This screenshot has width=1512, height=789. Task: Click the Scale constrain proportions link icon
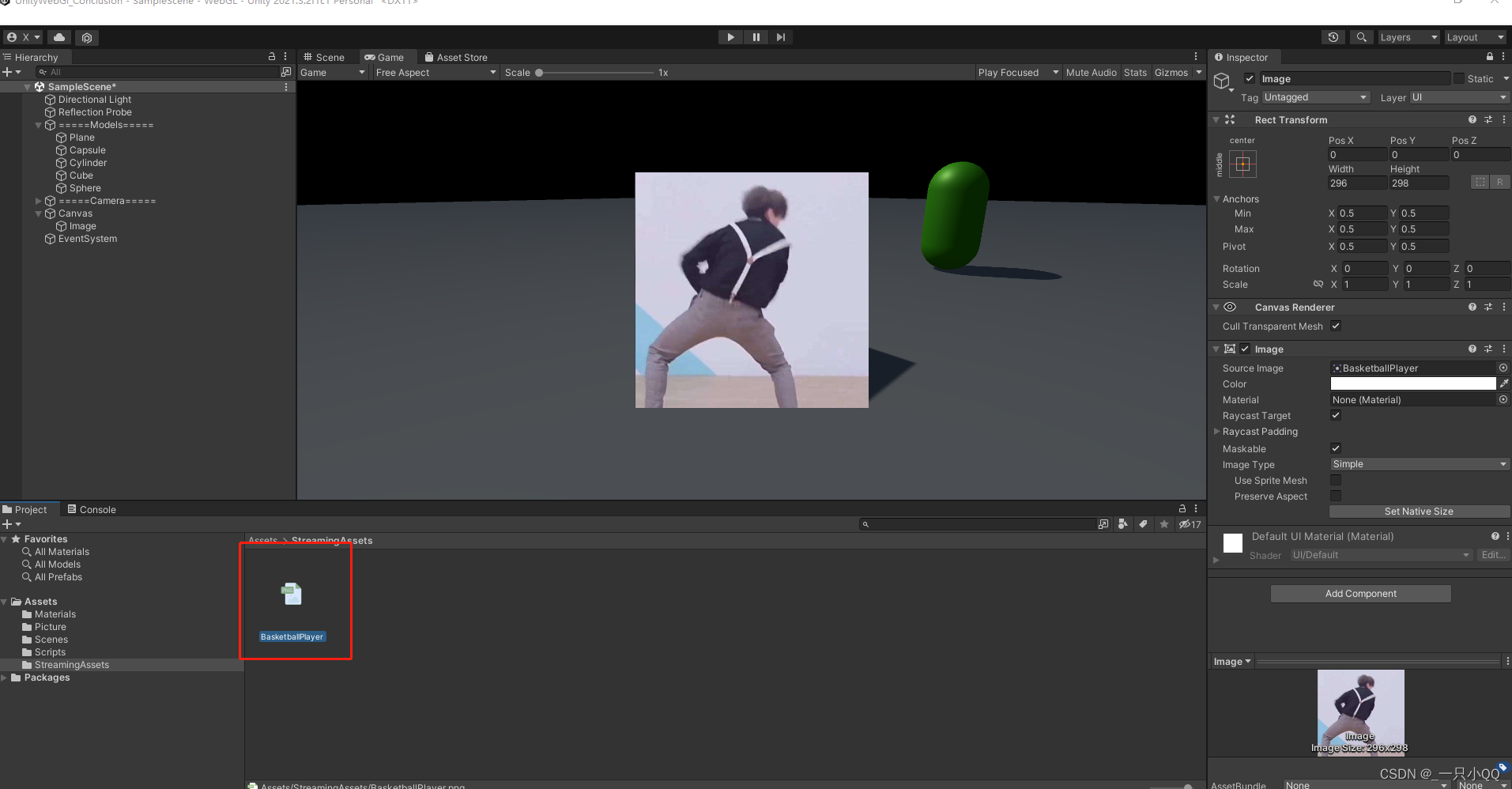pos(1318,284)
